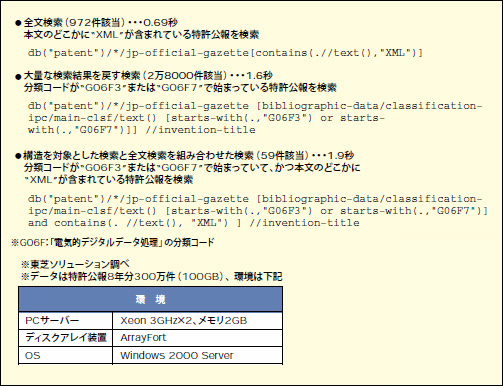Click the 'PCサーバー' table cell
Screen dimensions: 503x386
coord(66,321)
